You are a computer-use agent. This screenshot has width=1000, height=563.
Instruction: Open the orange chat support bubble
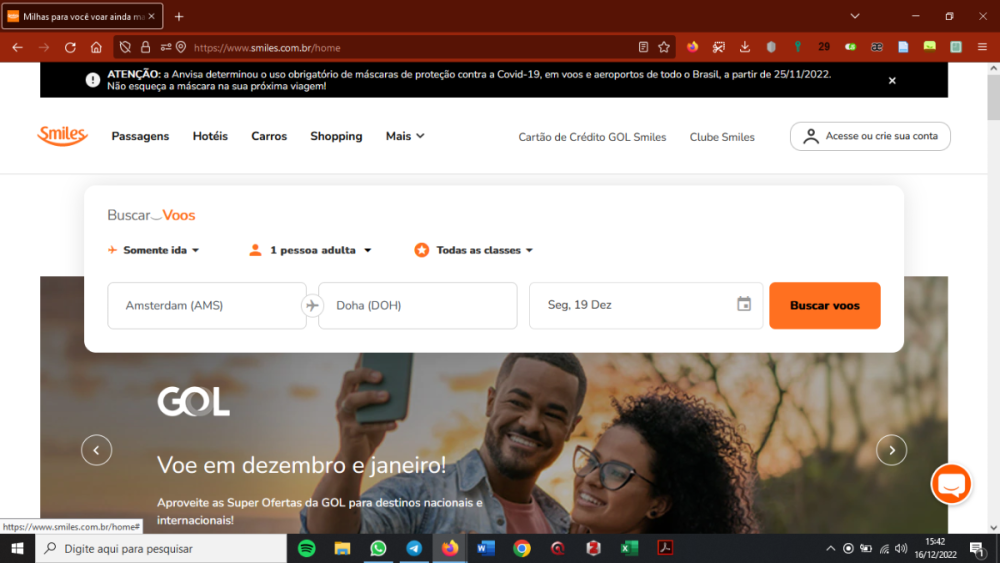tap(951, 485)
